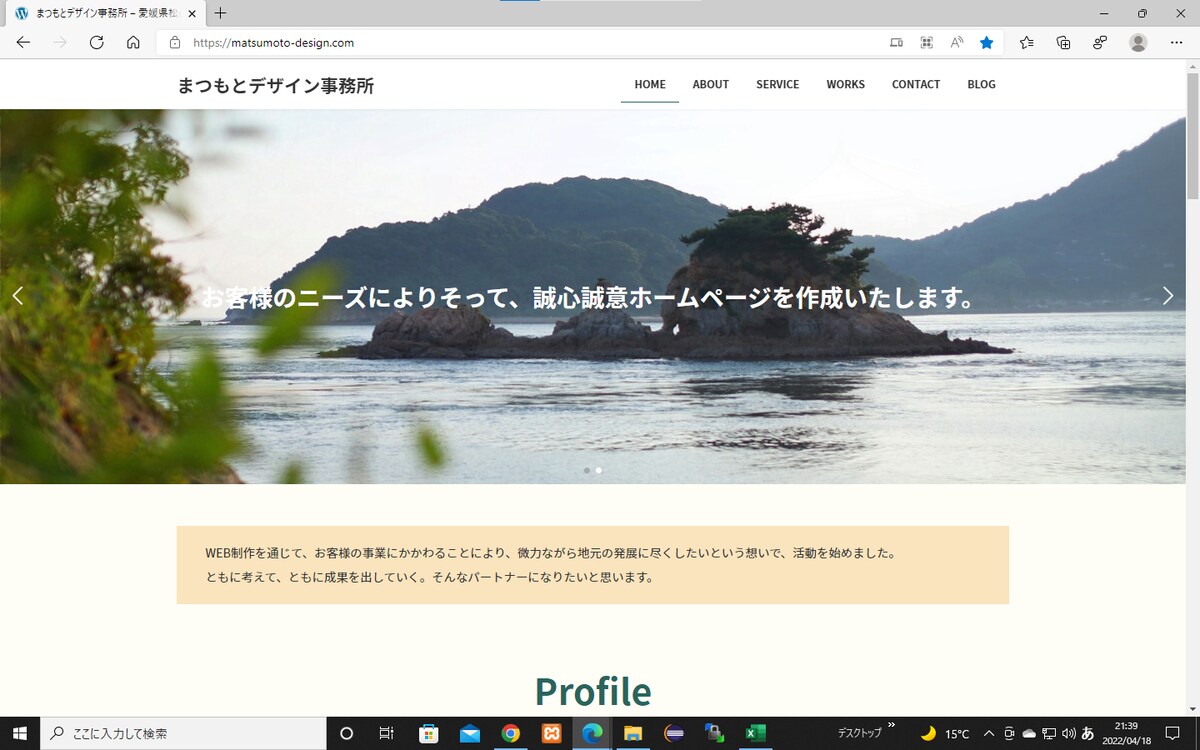Image resolution: width=1200 pixels, height=750 pixels.
Task: Open Cortana from the taskbar
Action: tap(347, 733)
